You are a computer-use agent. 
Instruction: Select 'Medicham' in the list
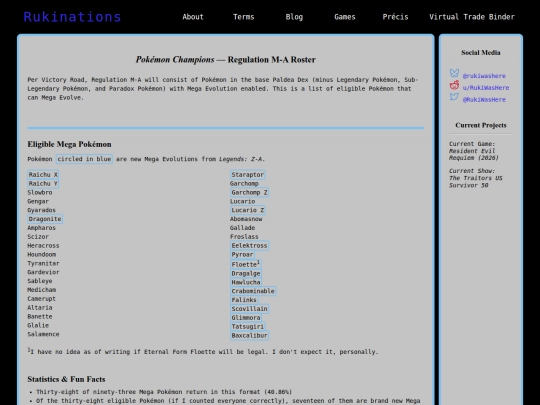point(42,290)
